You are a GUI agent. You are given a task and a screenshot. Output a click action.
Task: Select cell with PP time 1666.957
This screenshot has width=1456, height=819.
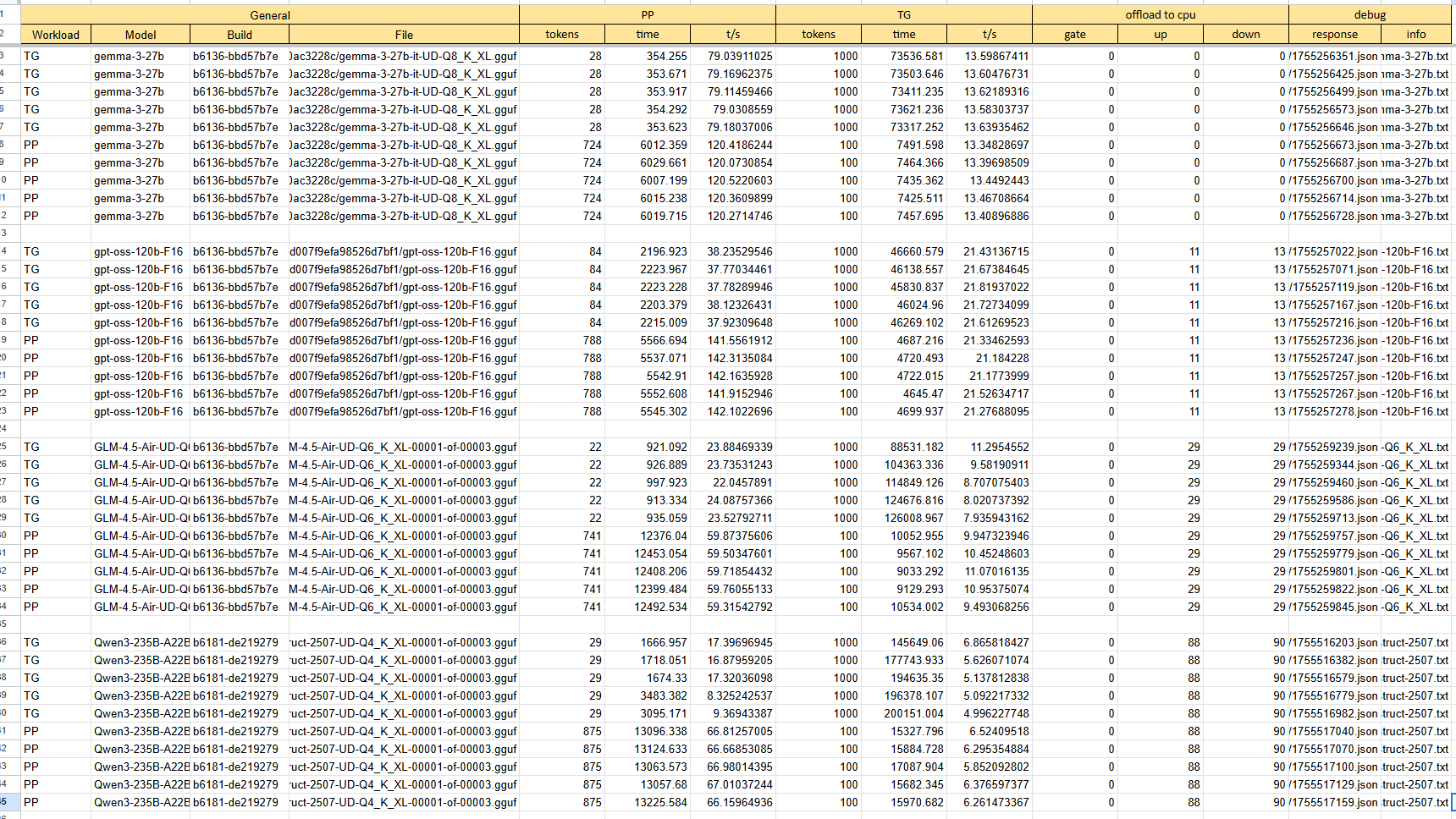tap(648, 642)
